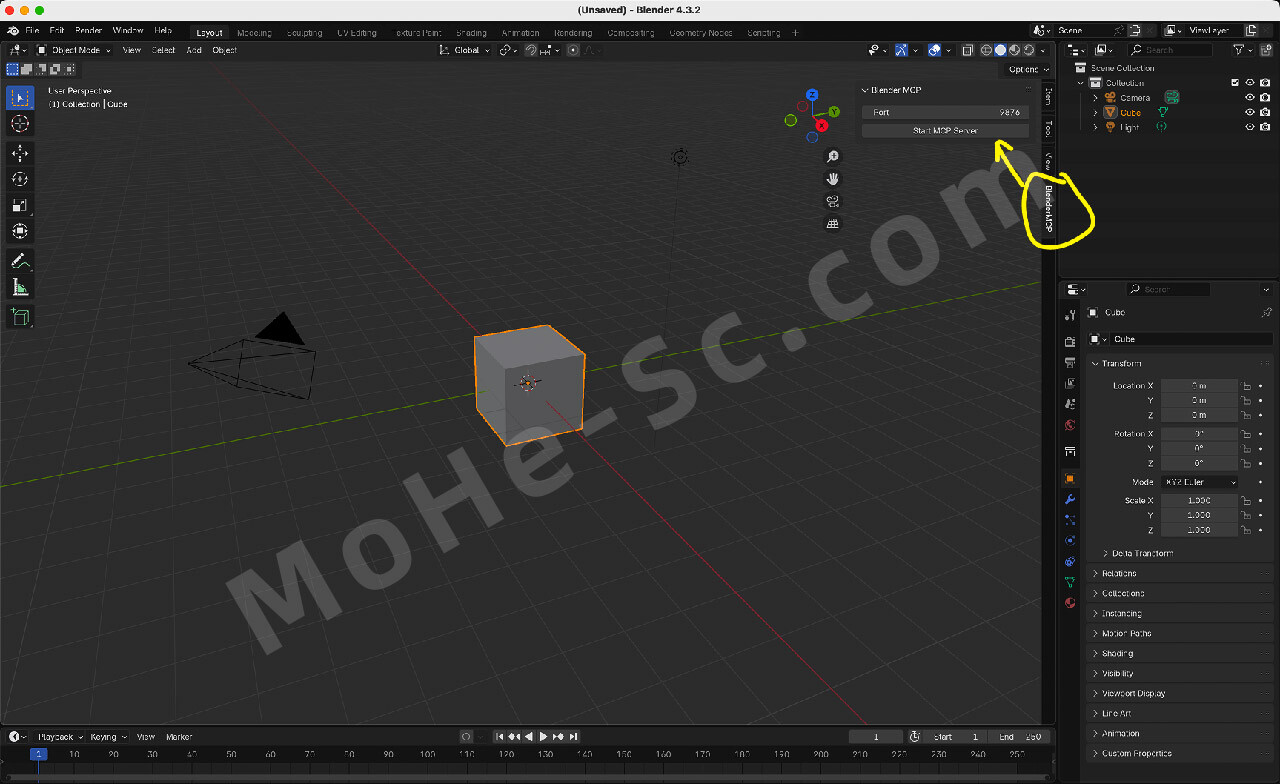Screen dimensions: 1280x784
Task: Hide the Camera in viewport with eye icon
Action: coord(1249,97)
